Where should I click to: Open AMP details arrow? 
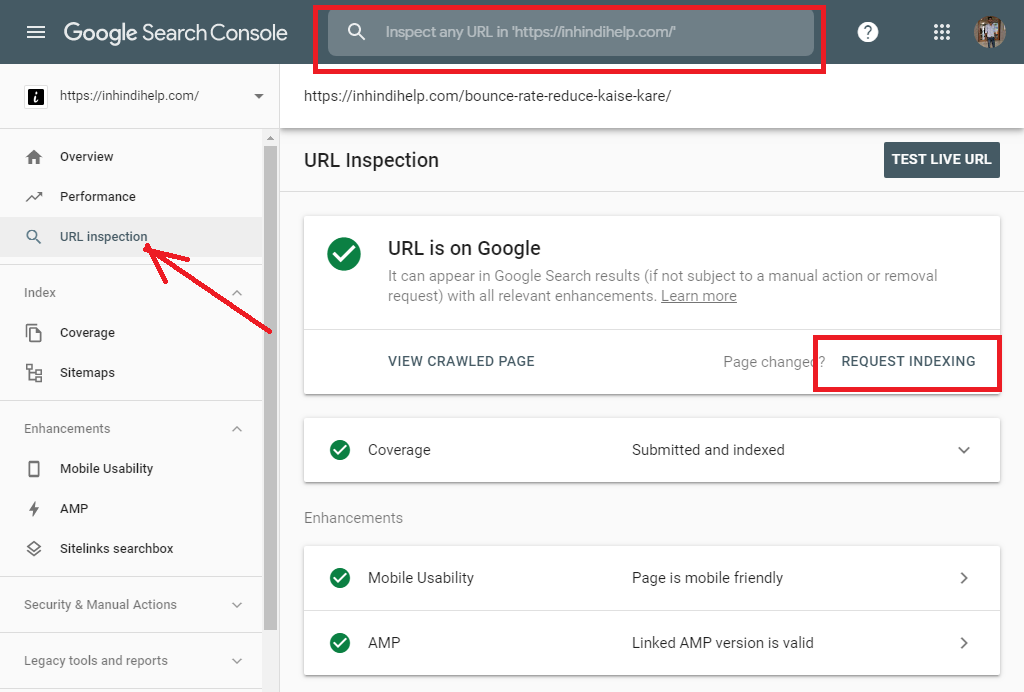coord(963,643)
